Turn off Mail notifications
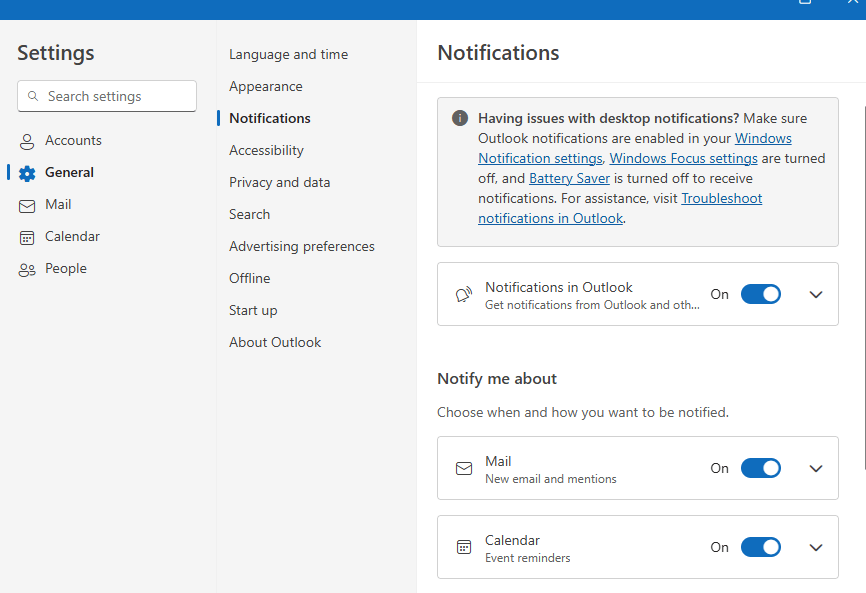The image size is (866, 593). 761,468
